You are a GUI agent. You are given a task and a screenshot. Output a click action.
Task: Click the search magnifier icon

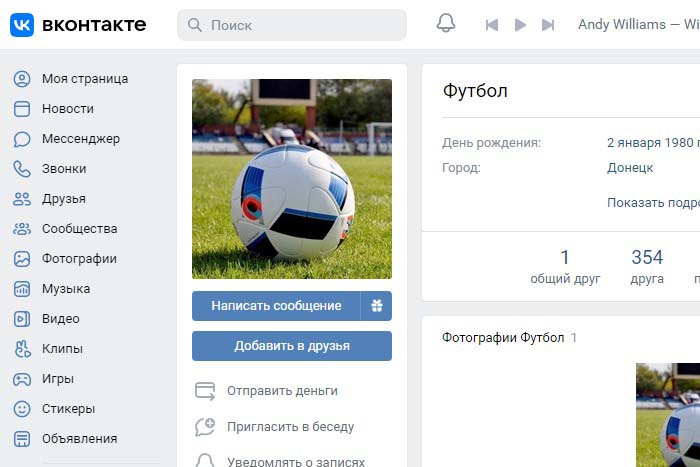click(x=195, y=25)
